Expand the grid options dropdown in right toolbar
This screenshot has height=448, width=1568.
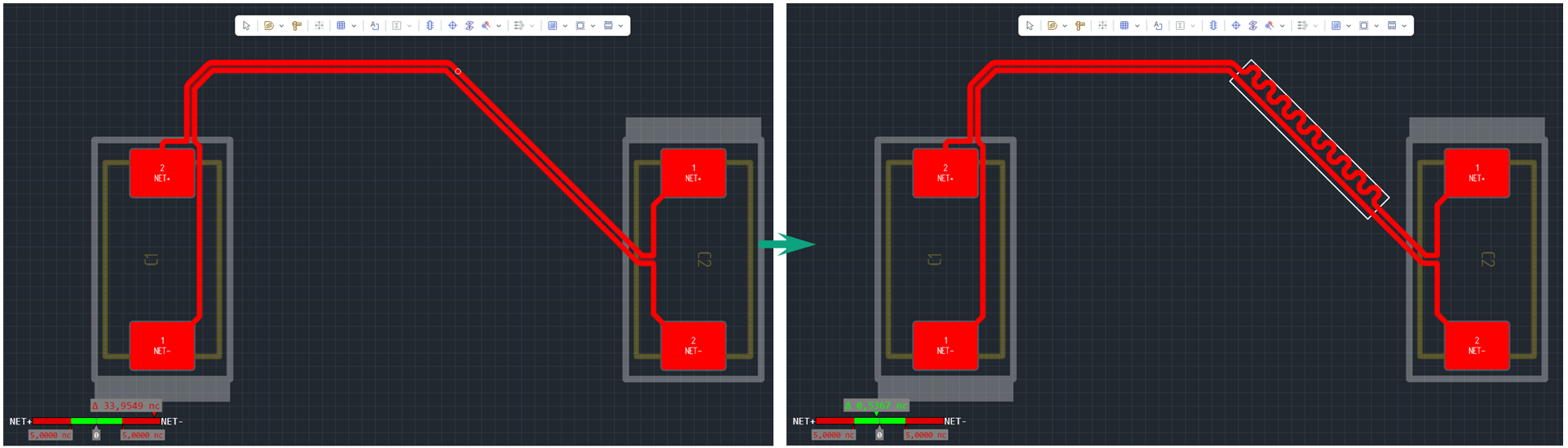[1137, 26]
